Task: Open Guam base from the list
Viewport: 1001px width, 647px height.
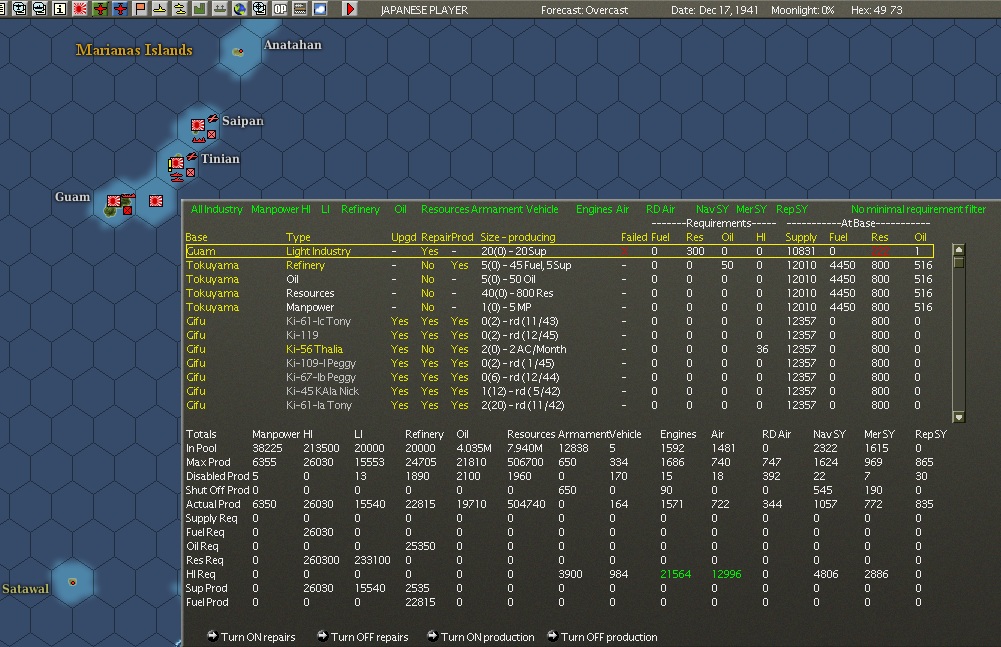Action: pos(200,251)
